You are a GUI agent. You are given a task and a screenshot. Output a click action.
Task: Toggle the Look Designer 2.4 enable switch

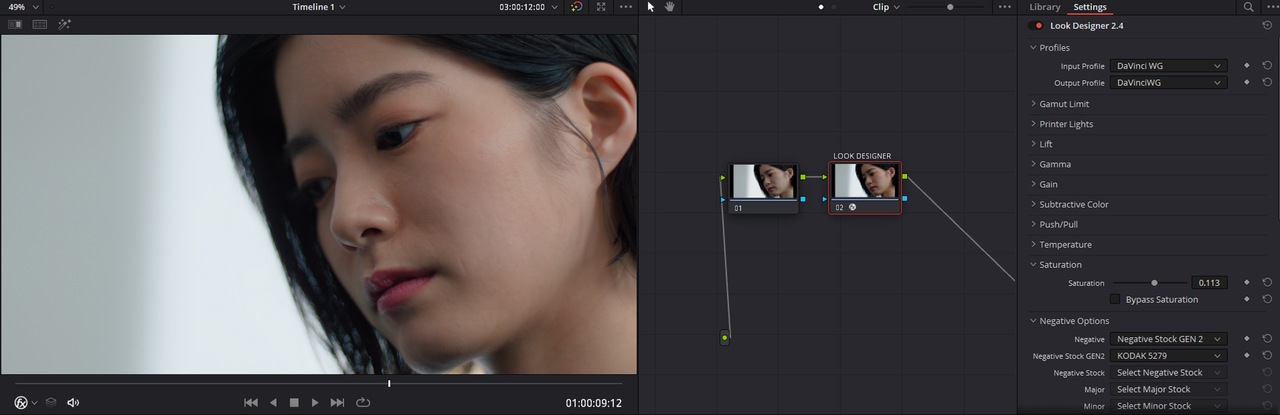pos(1036,25)
